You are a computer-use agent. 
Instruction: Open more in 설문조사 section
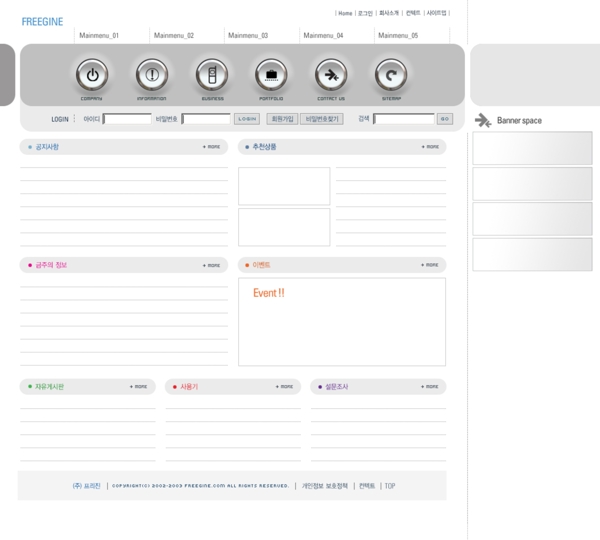(x=430, y=387)
